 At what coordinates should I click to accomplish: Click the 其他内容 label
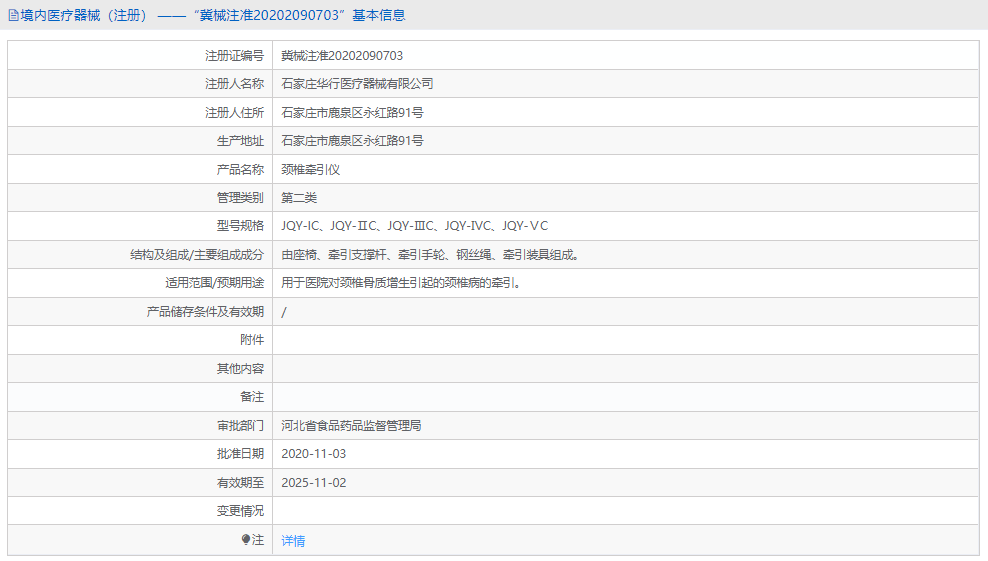click(x=240, y=368)
